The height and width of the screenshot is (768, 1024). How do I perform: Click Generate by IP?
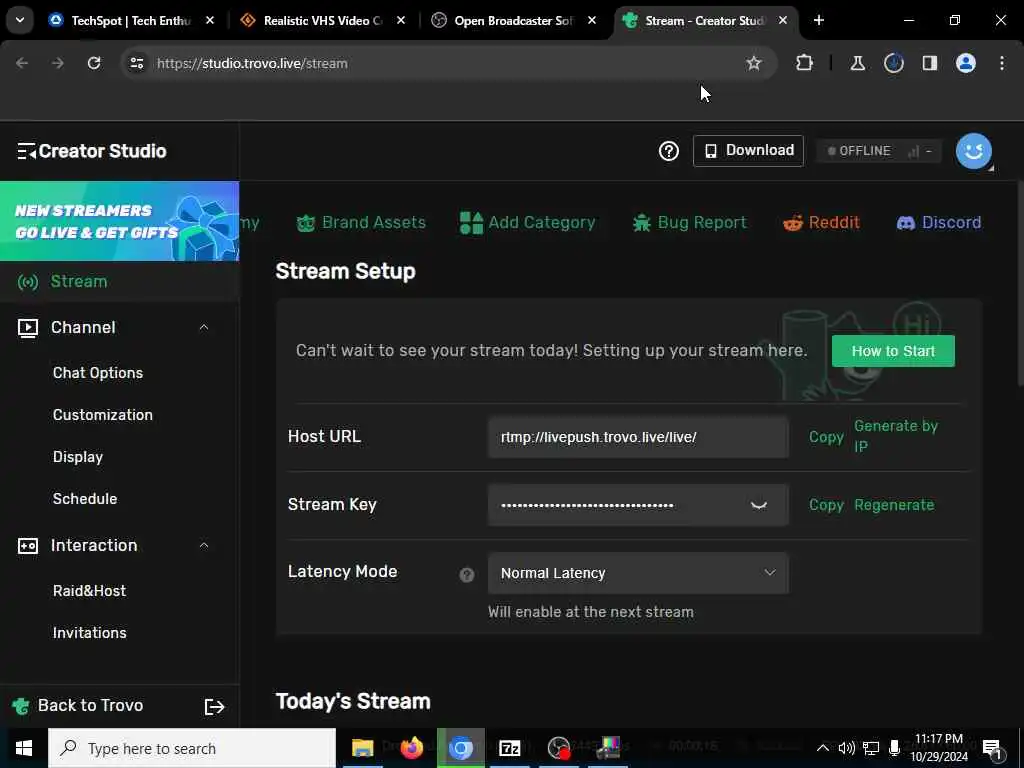(x=896, y=436)
